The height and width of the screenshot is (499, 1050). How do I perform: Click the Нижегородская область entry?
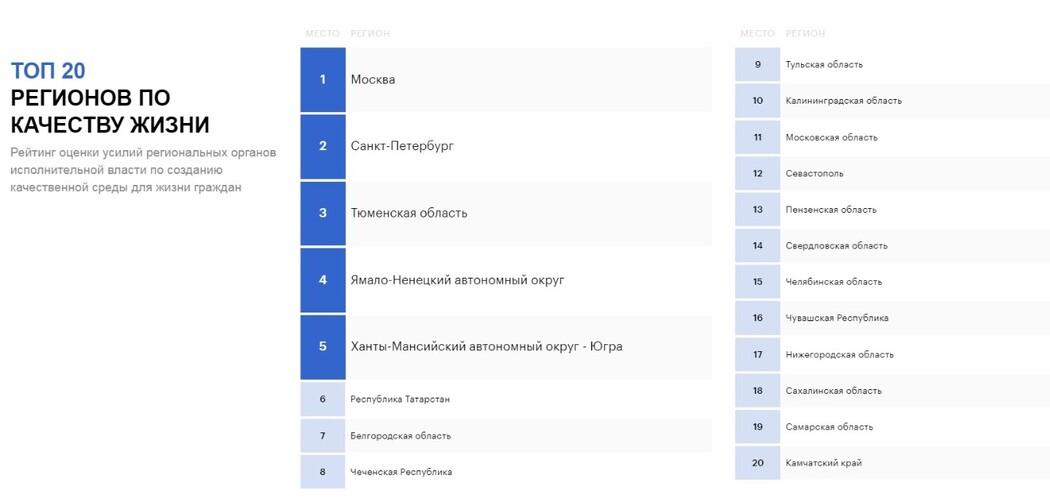click(x=892, y=354)
